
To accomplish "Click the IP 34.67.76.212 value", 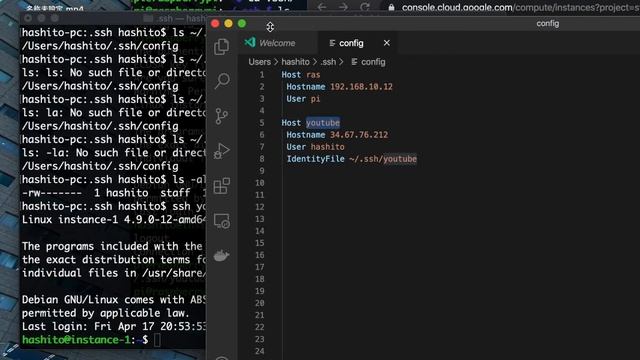I will [359, 135].
